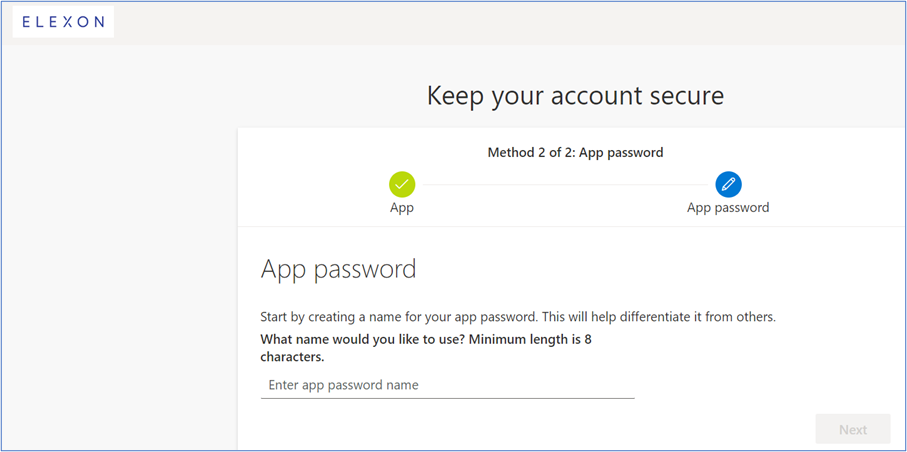
Task: Click the green checkmark step icon
Action: click(402, 184)
